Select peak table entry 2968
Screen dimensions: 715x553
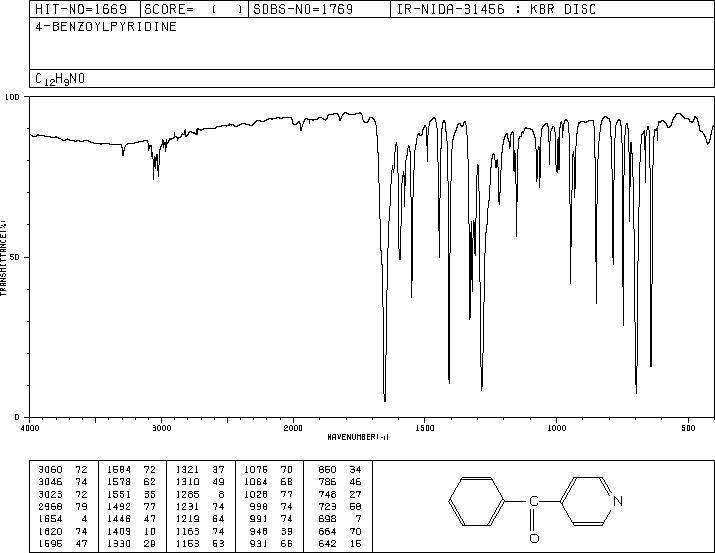click(51, 506)
